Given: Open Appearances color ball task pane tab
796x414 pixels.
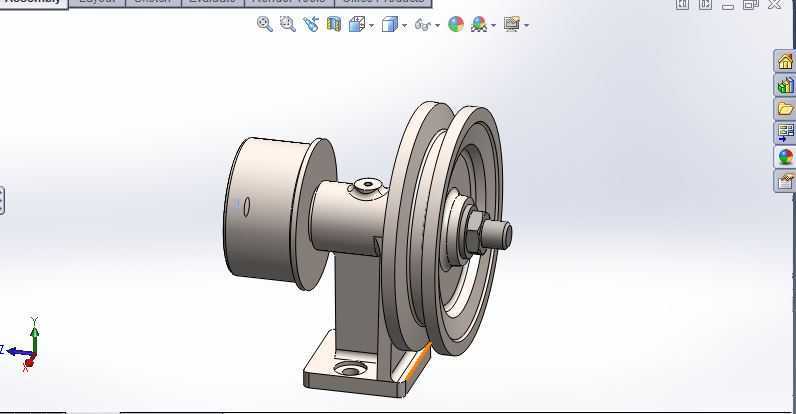Looking at the screenshot, I should pos(785,157).
